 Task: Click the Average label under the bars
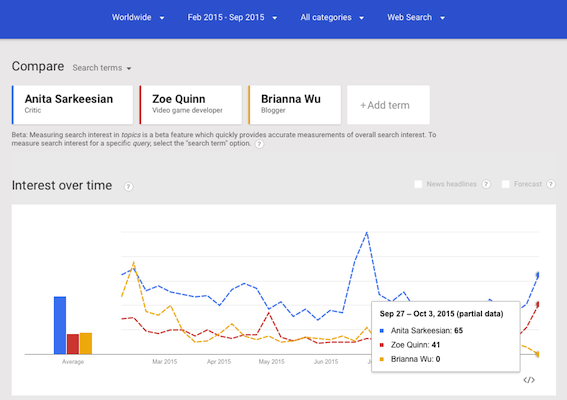coord(73,362)
